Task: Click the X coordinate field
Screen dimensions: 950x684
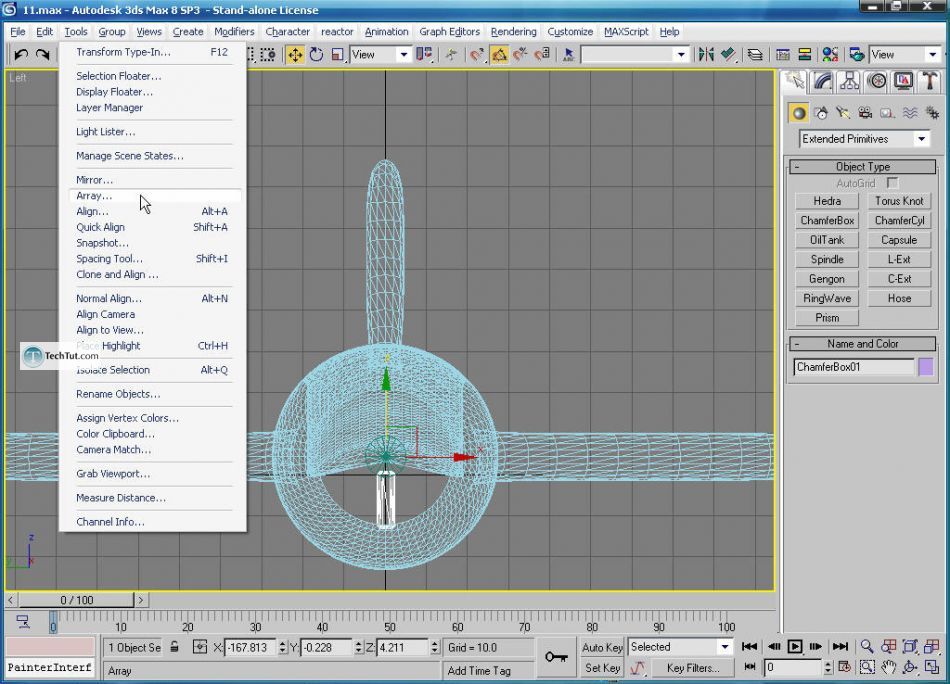Action: [x=251, y=648]
